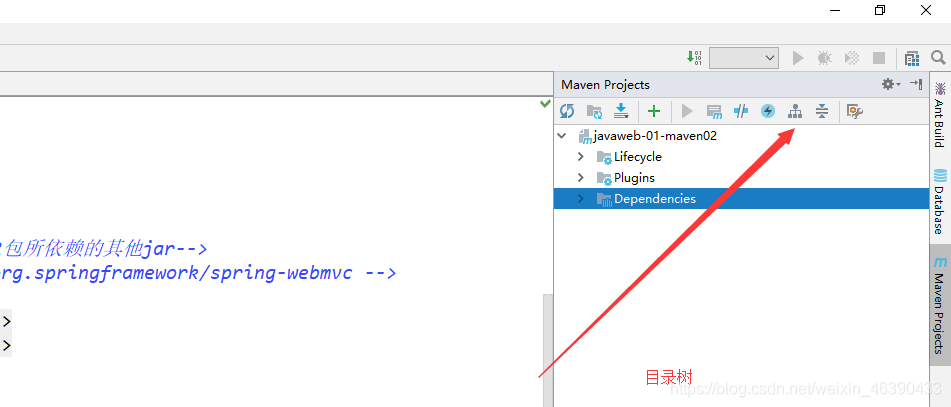Open Search Everywhere magnifier

coord(938,58)
